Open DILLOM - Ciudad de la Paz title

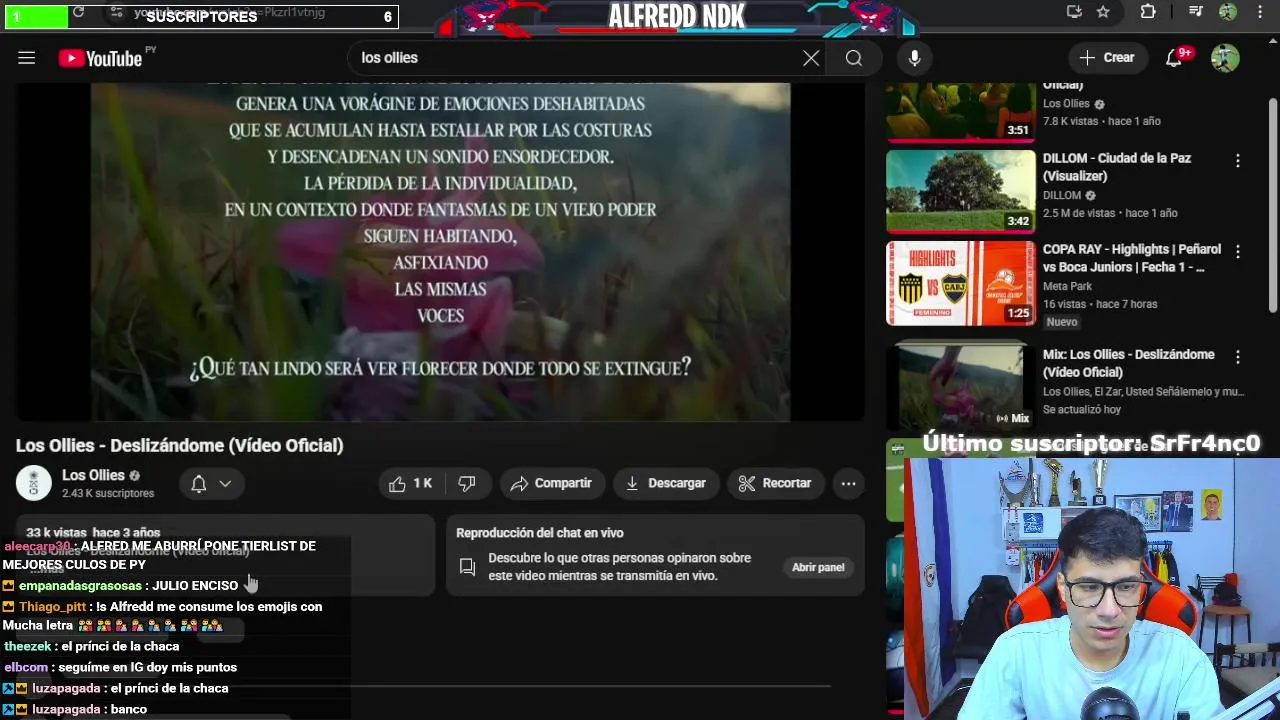pyautogui.click(x=1117, y=167)
